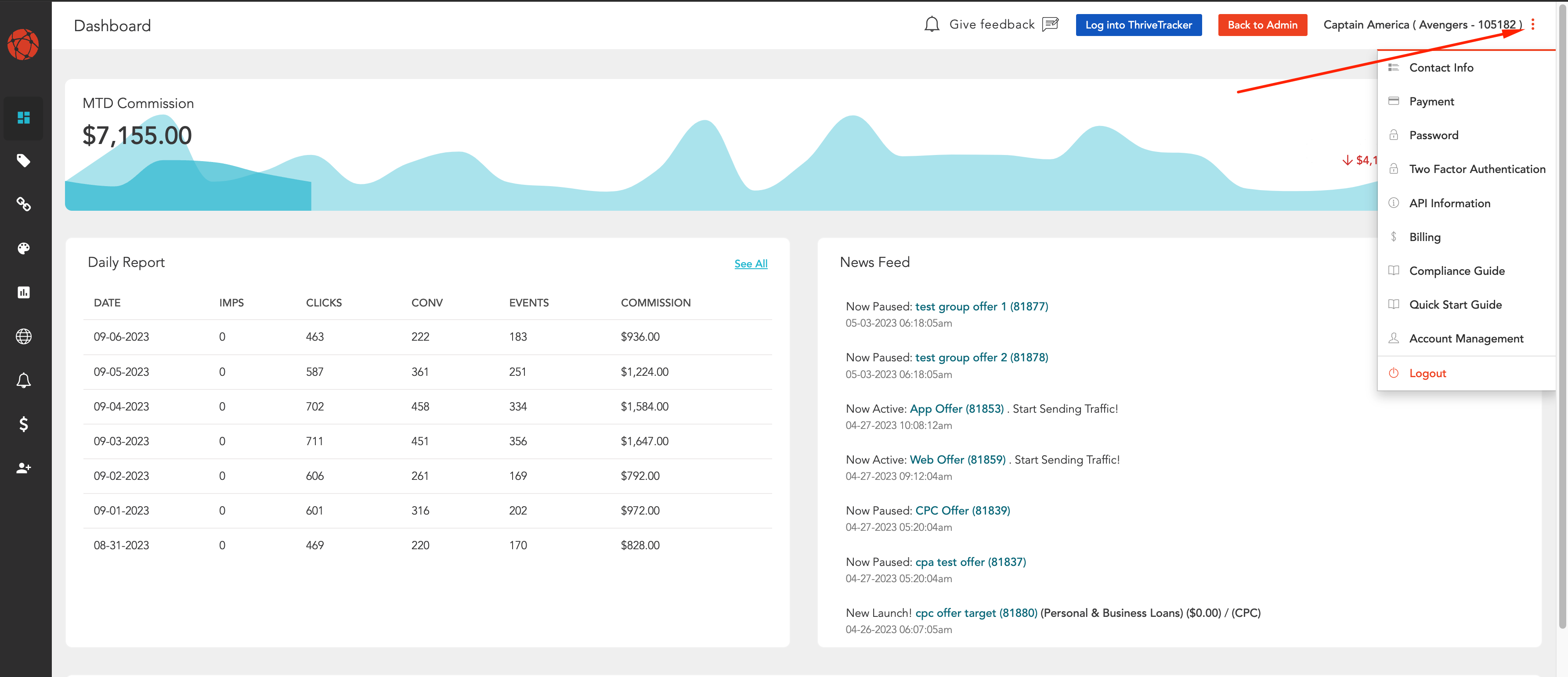The width and height of the screenshot is (1568, 677).
Task: Open Web Offer (81859) link
Action: 957,460
